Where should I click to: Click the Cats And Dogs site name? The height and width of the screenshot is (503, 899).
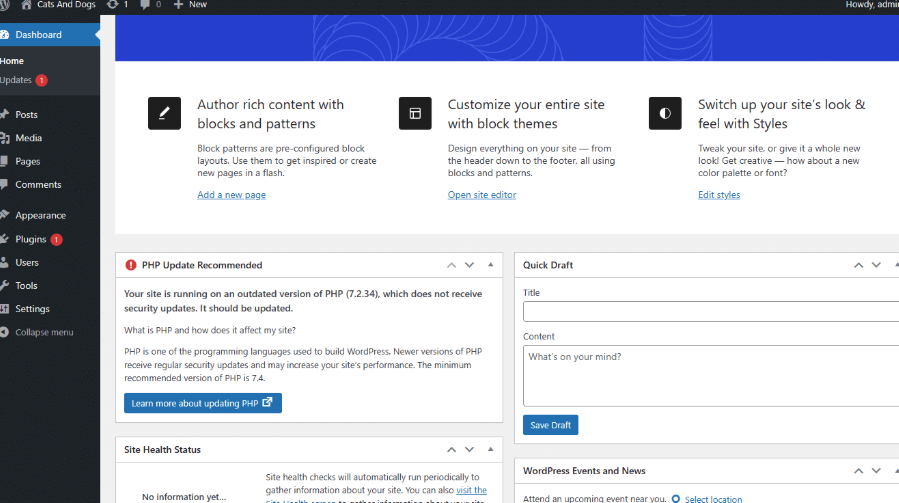point(66,5)
